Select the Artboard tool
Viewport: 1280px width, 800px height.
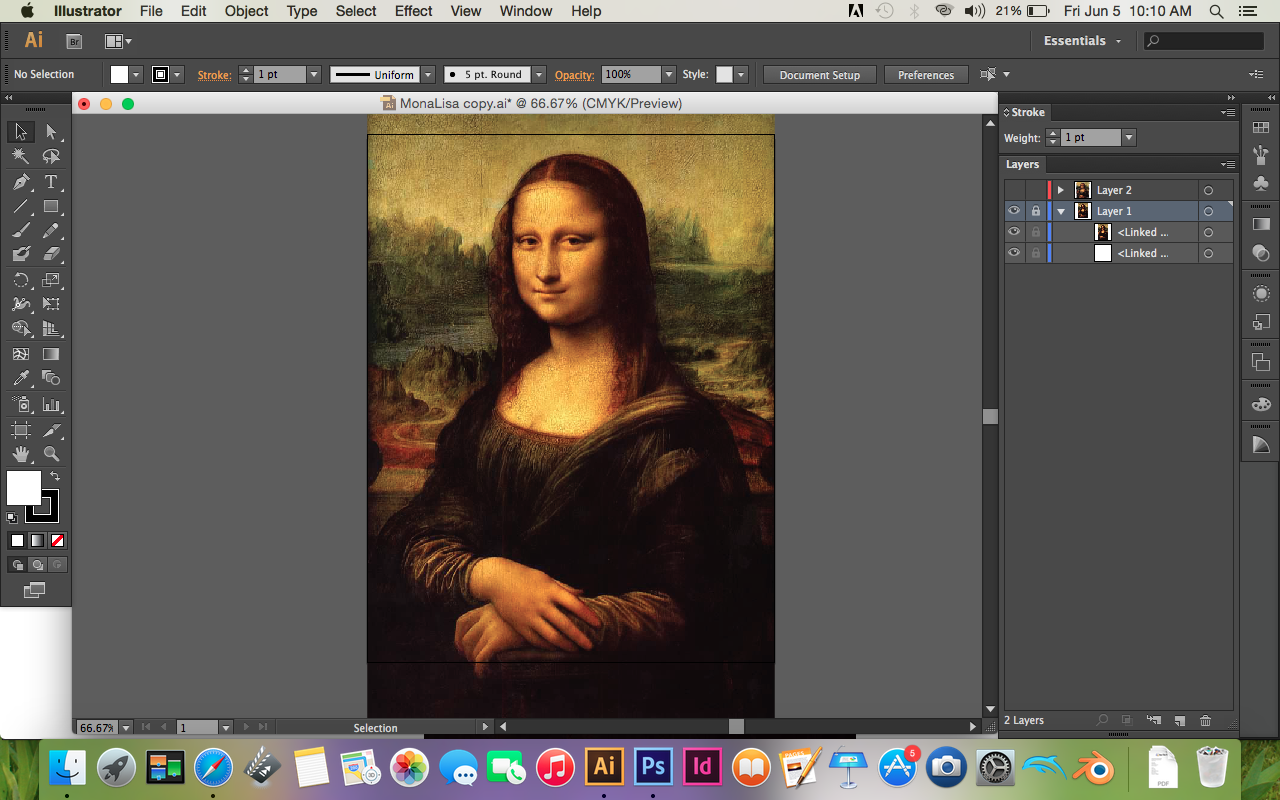click(20, 430)
